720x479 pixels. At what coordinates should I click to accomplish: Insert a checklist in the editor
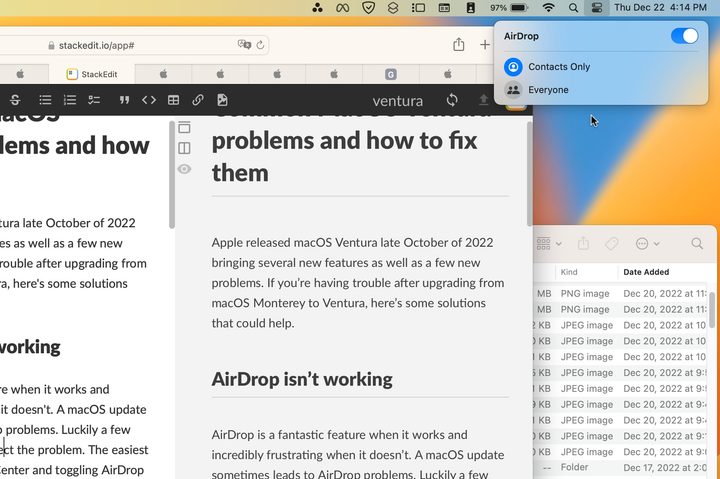pyautogui.click(x=94, y=100)
